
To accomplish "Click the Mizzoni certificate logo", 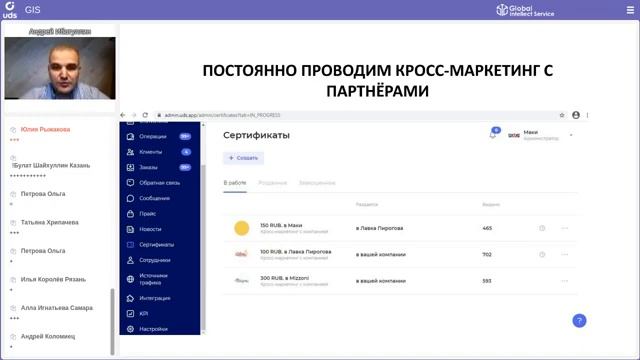I will click(x=242, y=281).
